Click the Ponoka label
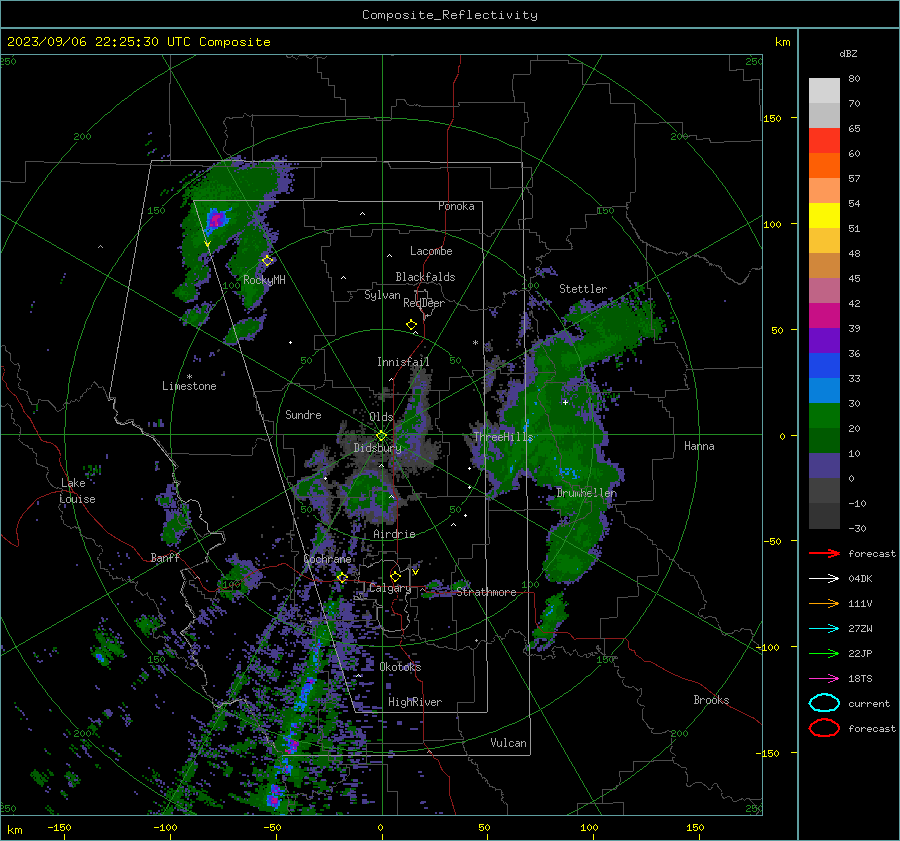The height and width of the screenshot is (841, 900). 456,206
